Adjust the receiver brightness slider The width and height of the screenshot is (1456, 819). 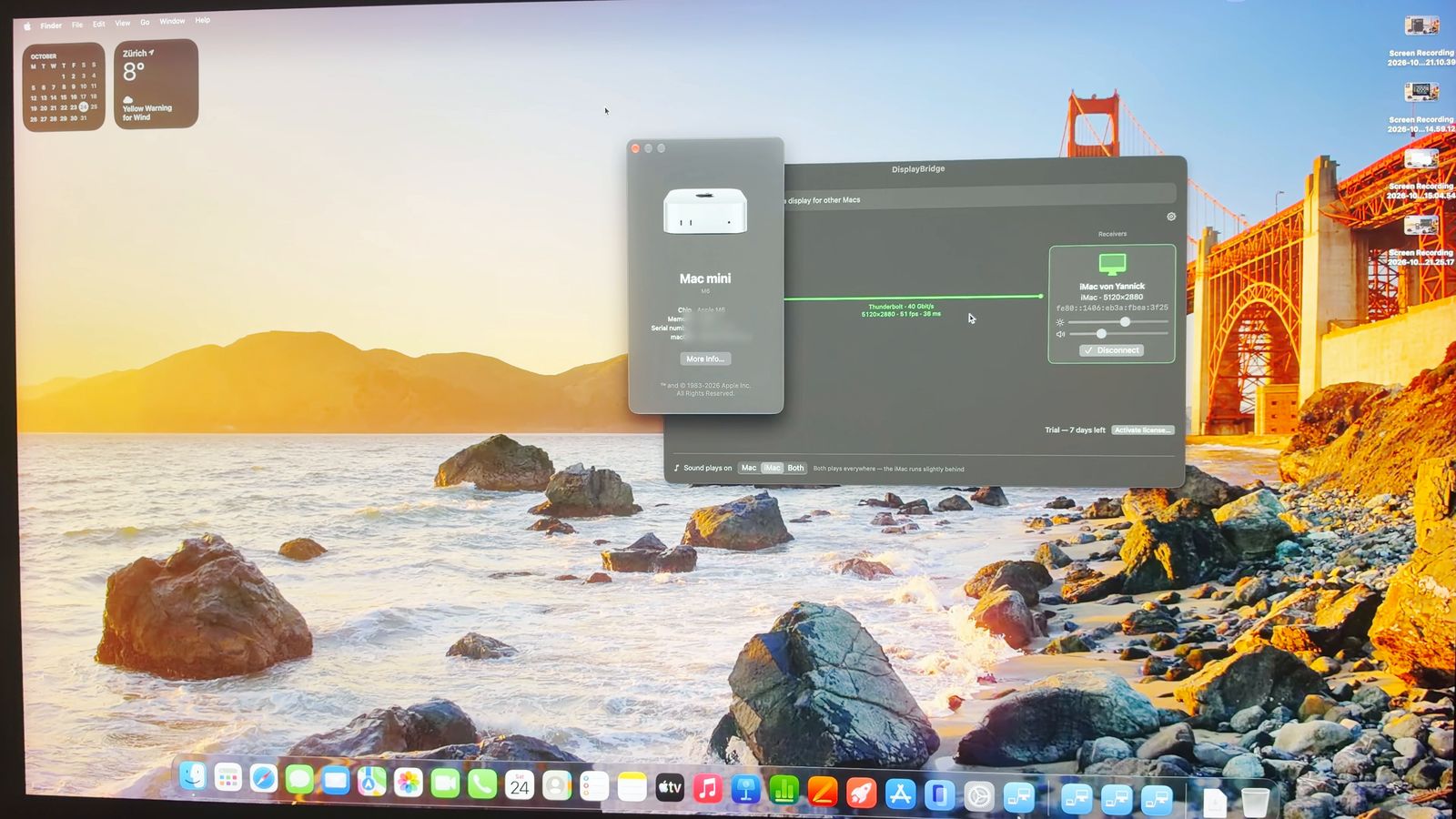(x=1118, y=322)
